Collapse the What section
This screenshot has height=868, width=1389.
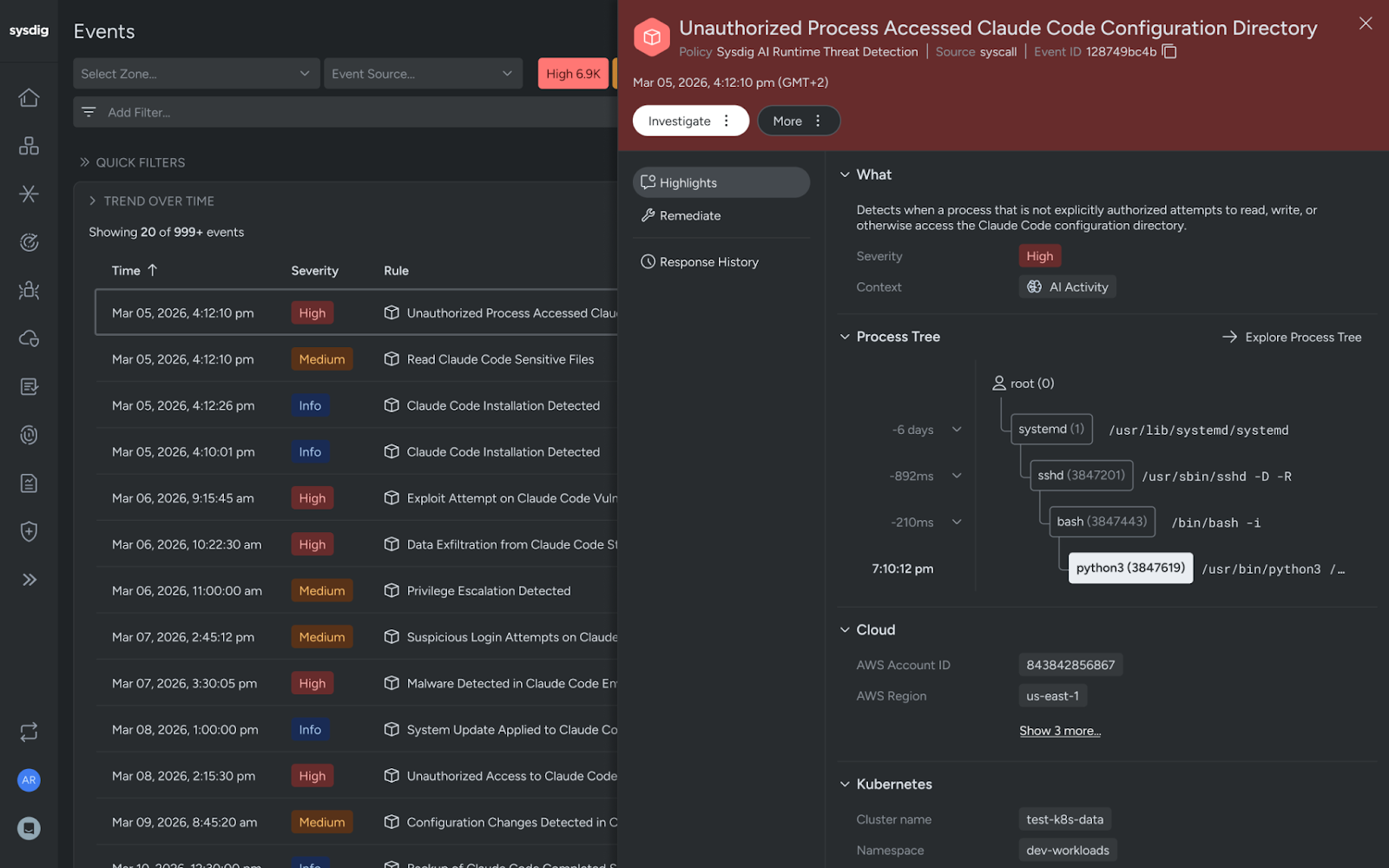point(845,174)
